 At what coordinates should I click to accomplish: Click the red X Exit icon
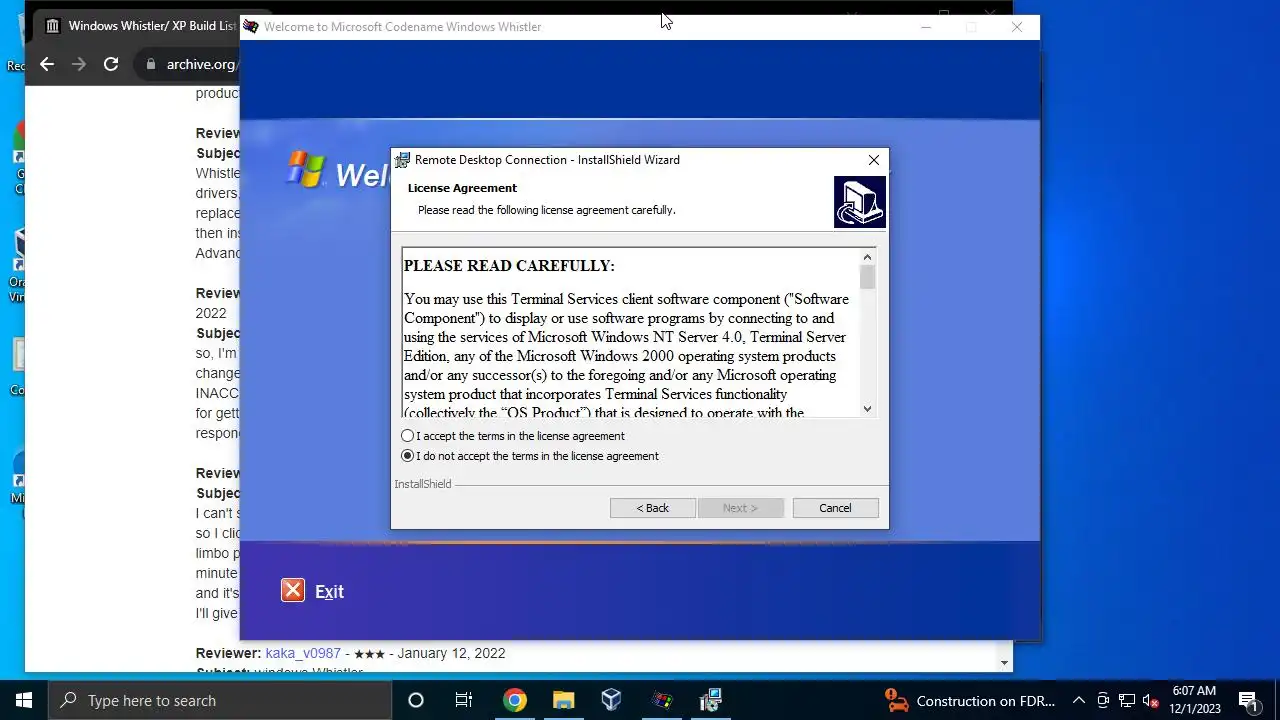[x=292, y=590]
